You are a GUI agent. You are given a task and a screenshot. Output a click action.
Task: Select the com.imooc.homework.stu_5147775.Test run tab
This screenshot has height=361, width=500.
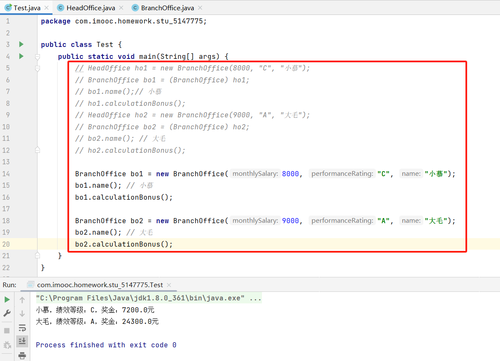click(100, 285)
